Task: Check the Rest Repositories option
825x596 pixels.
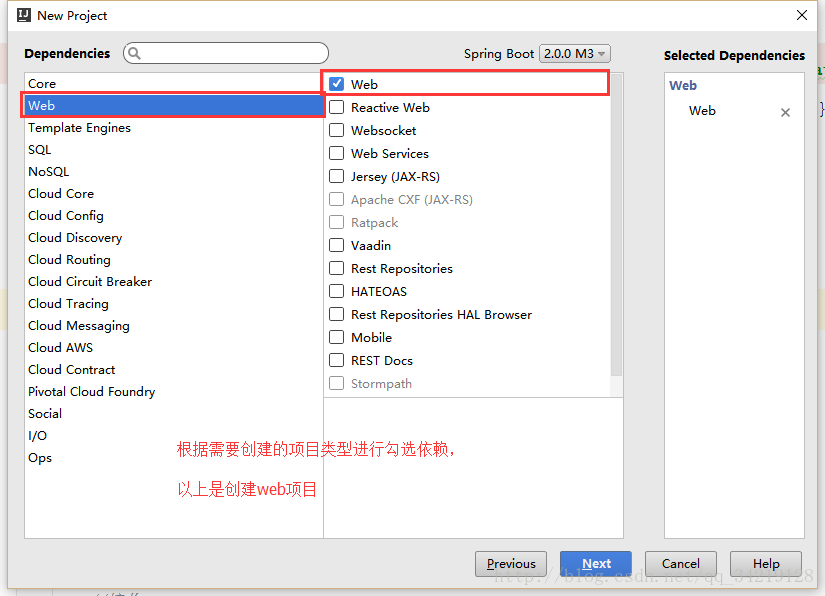Action: 337,268
